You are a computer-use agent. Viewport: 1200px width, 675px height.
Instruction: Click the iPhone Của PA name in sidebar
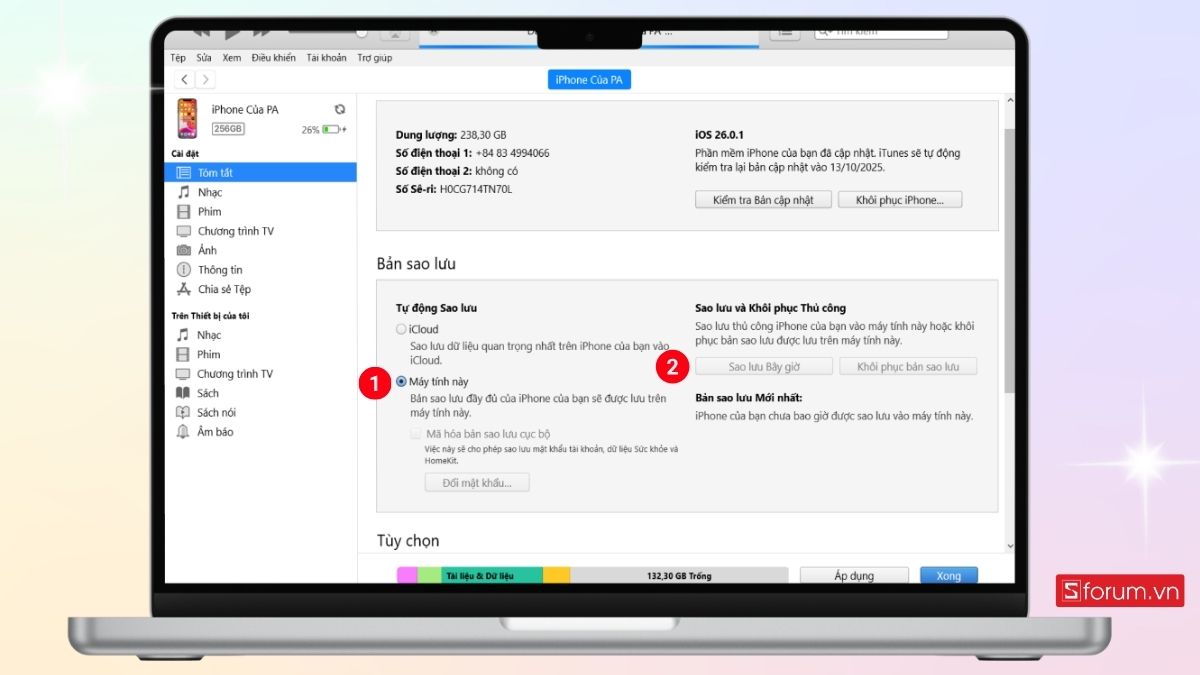(x=245, y=110)
